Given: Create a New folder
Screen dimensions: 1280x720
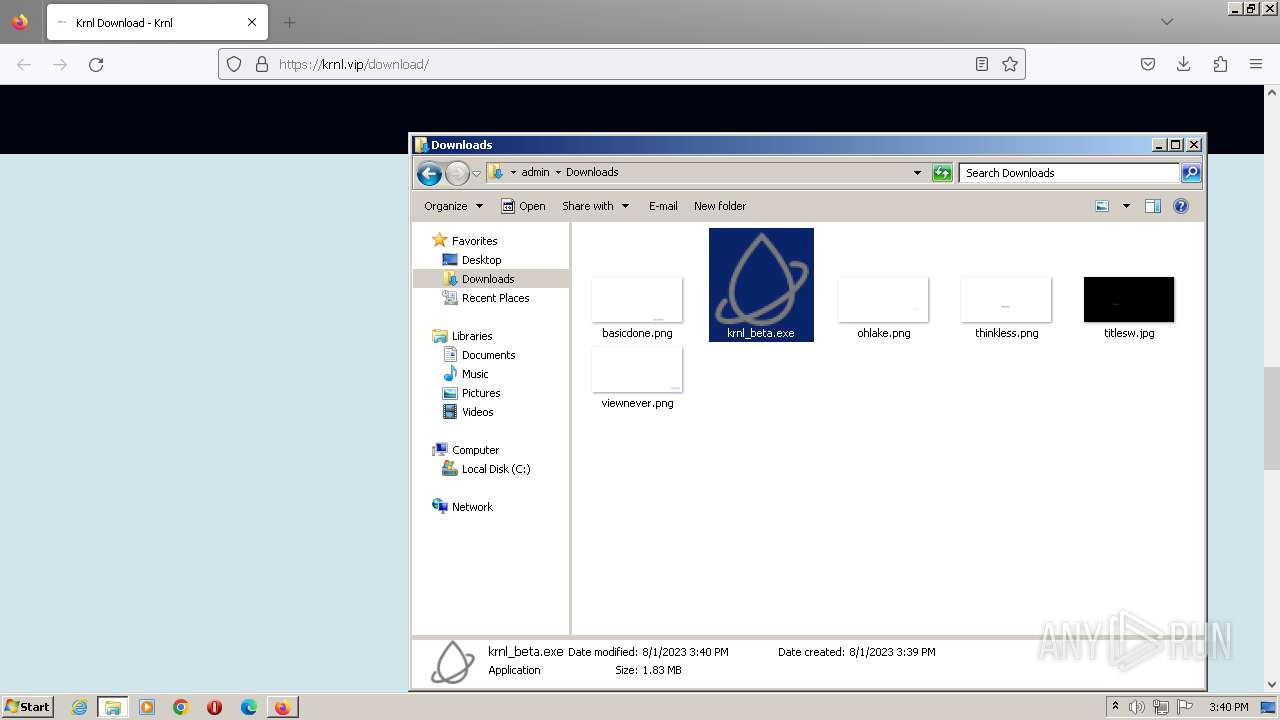Looking at the screenshot, I should coord(720,206).
